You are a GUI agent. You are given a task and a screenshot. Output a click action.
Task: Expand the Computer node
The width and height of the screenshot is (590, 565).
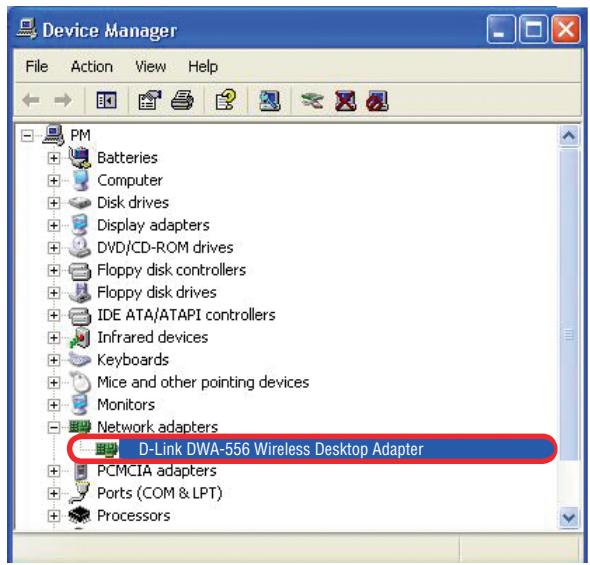click(53, 181)
